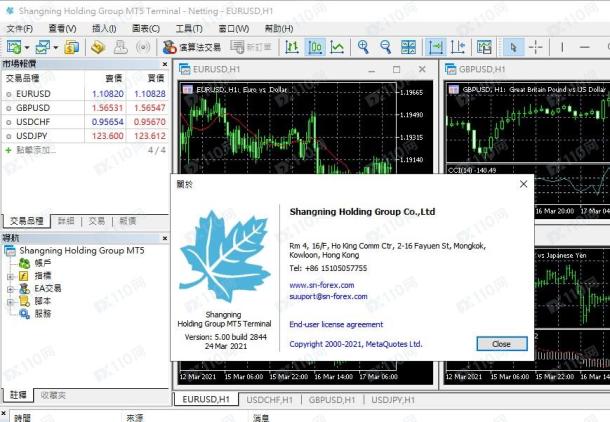Screen dimensions: 610x422
Task: Close the 市場報價 Market Watch panel
Action: click(165, 64)
